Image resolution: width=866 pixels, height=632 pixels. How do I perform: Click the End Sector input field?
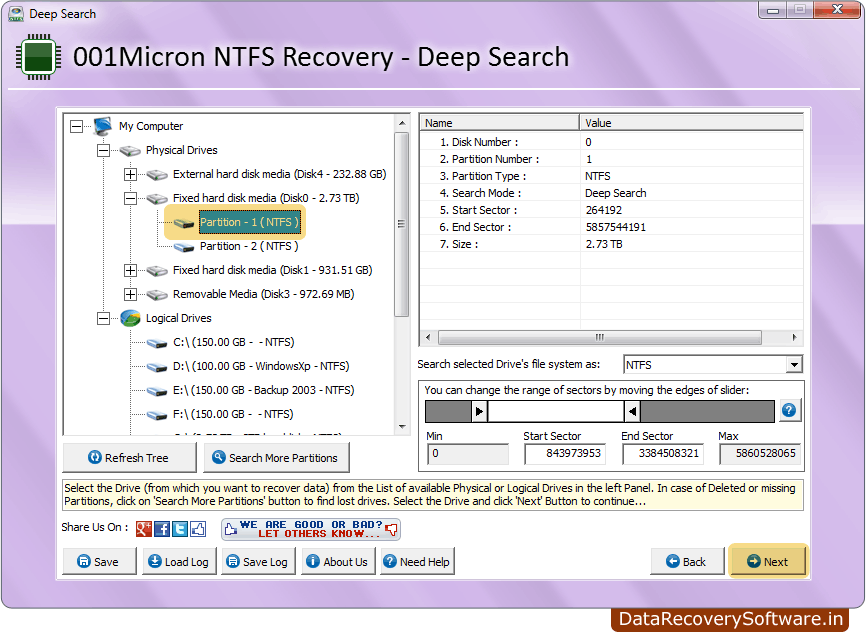click(x=663, y=454)
